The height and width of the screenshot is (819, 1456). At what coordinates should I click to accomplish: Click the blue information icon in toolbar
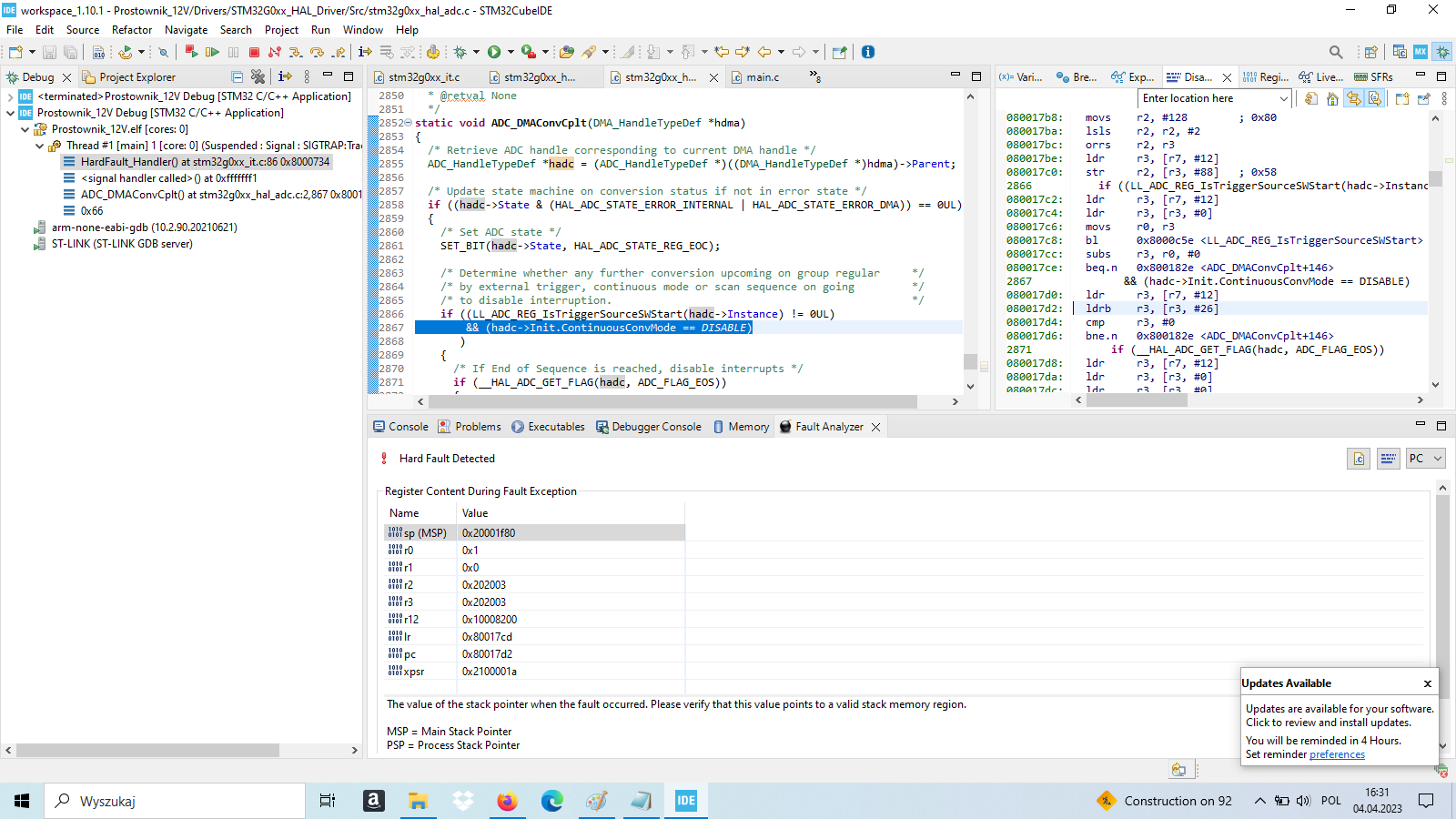868,52
